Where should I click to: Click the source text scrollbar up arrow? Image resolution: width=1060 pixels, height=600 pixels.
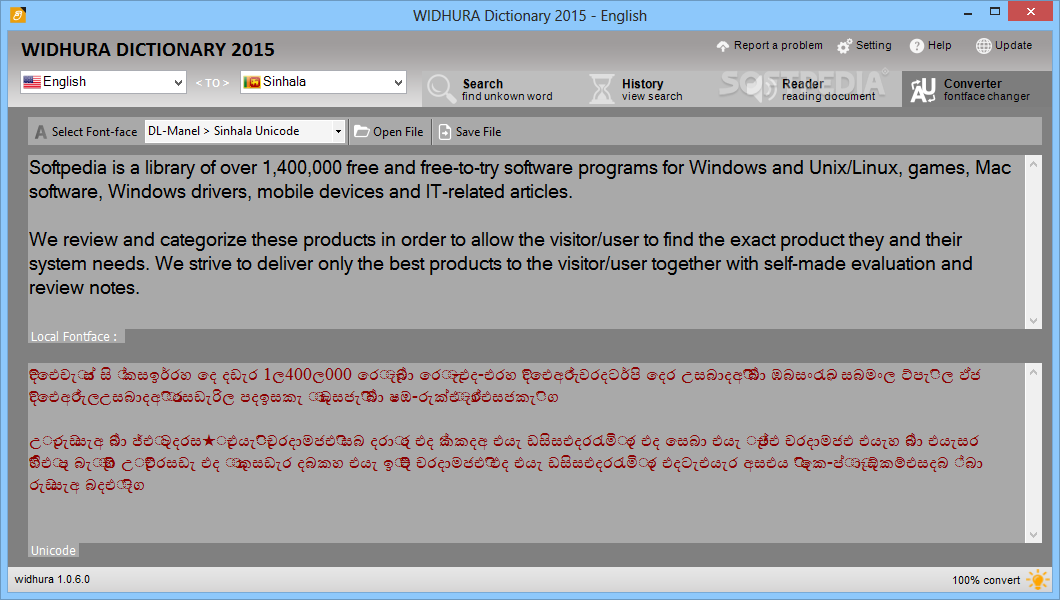(x=1033, y=164)
